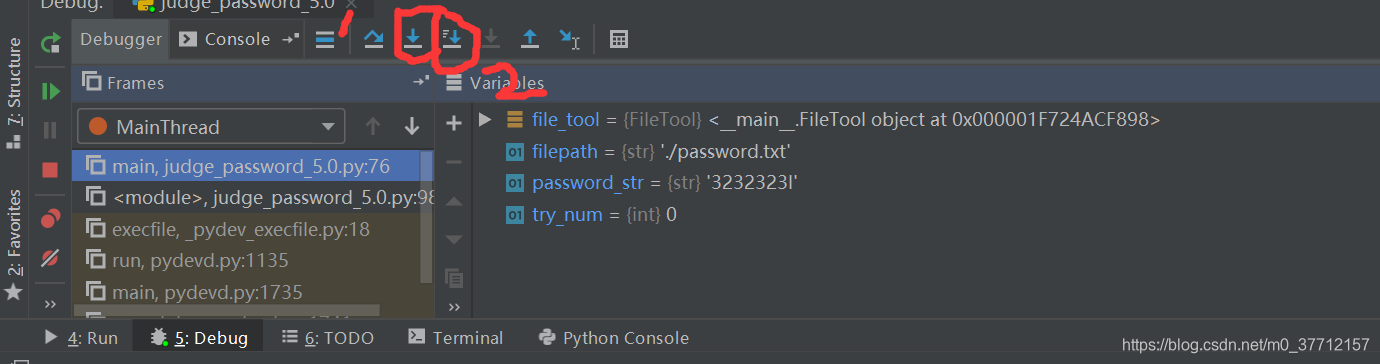Select the try_num variable row

pos(926,214)
